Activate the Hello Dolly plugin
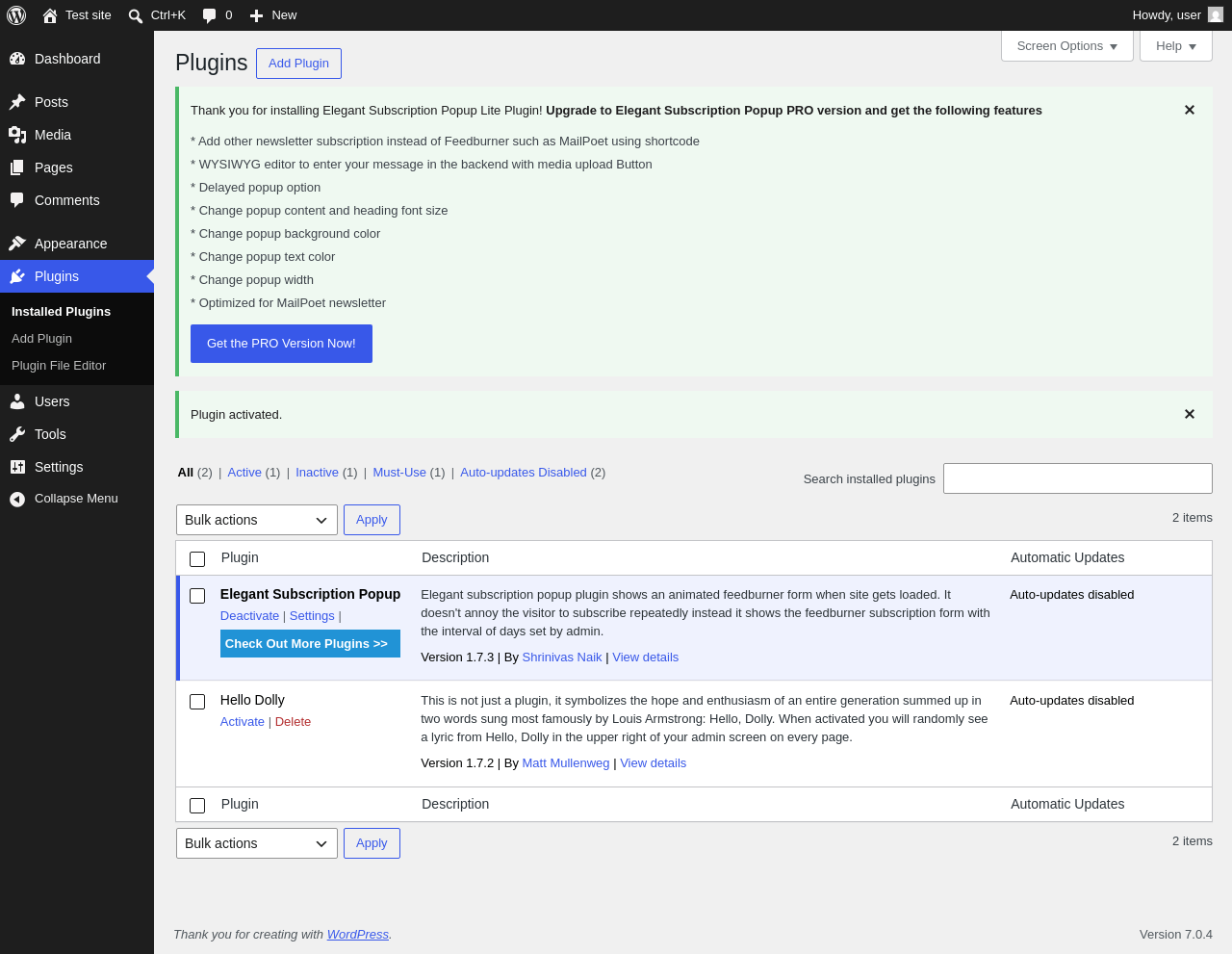This screenshot has width=1232, height=954. point(243,722)
